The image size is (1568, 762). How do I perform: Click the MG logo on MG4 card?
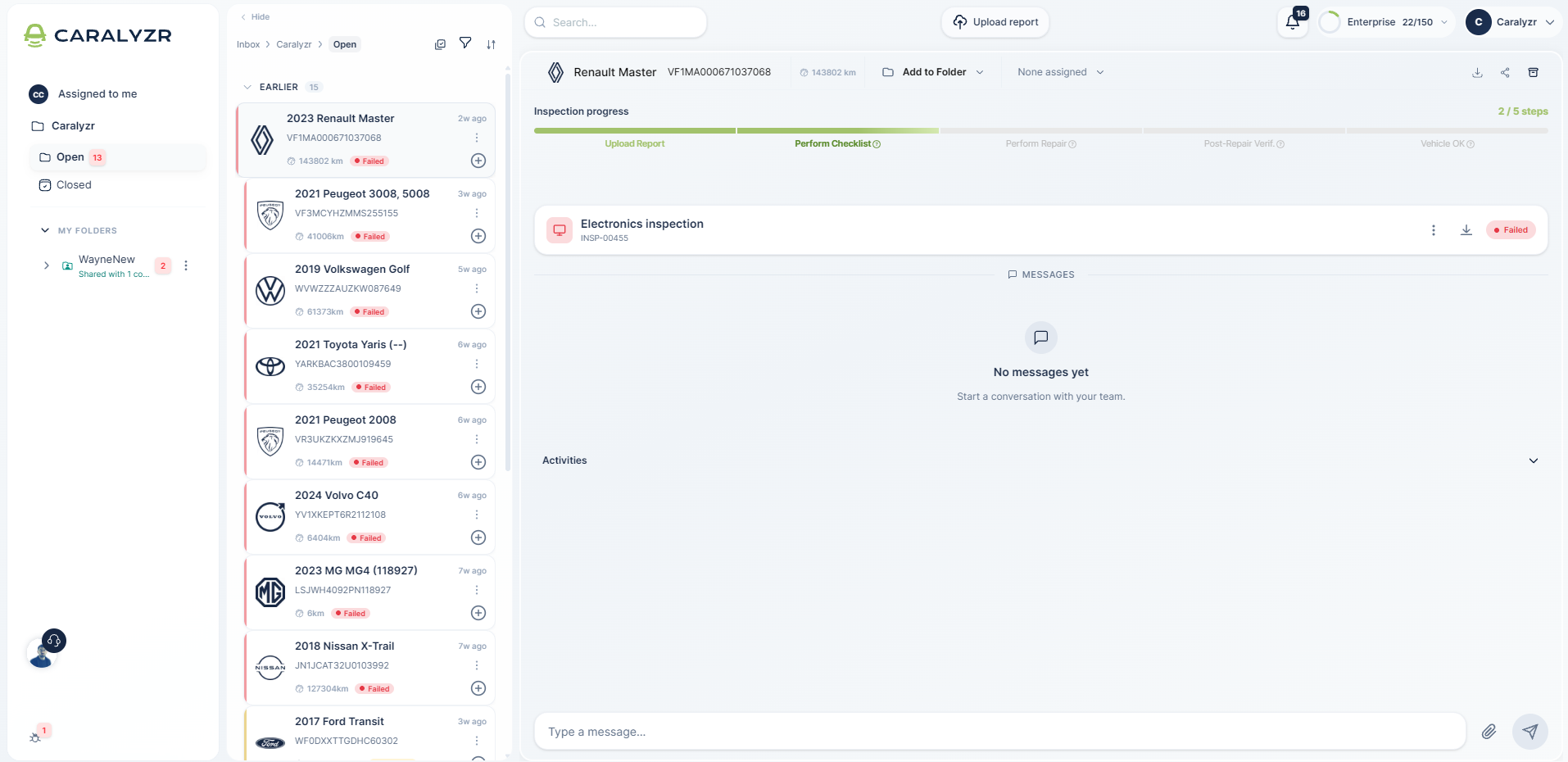pos(270,592)
